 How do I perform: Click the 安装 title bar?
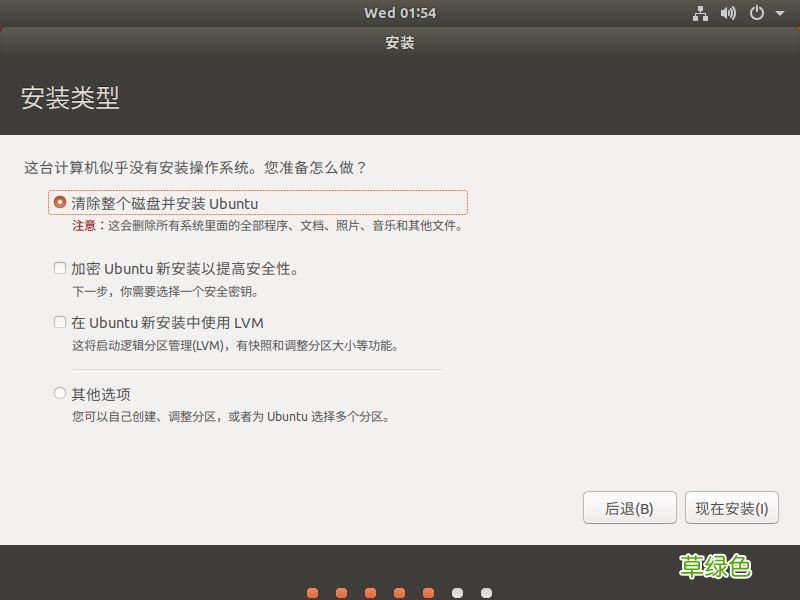coord(400,44)
